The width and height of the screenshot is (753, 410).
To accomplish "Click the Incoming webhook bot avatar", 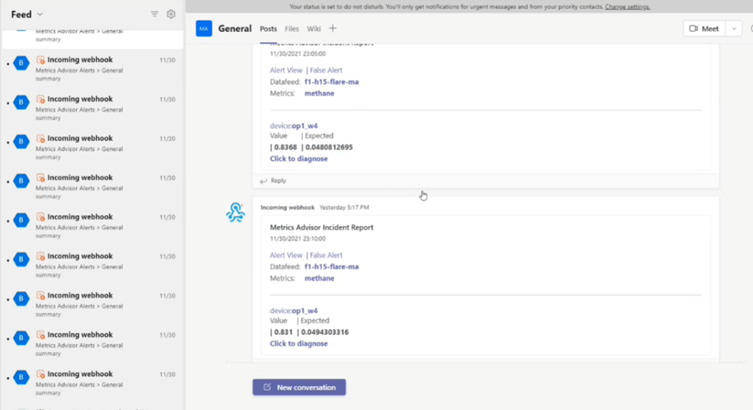I will (235, 212).
